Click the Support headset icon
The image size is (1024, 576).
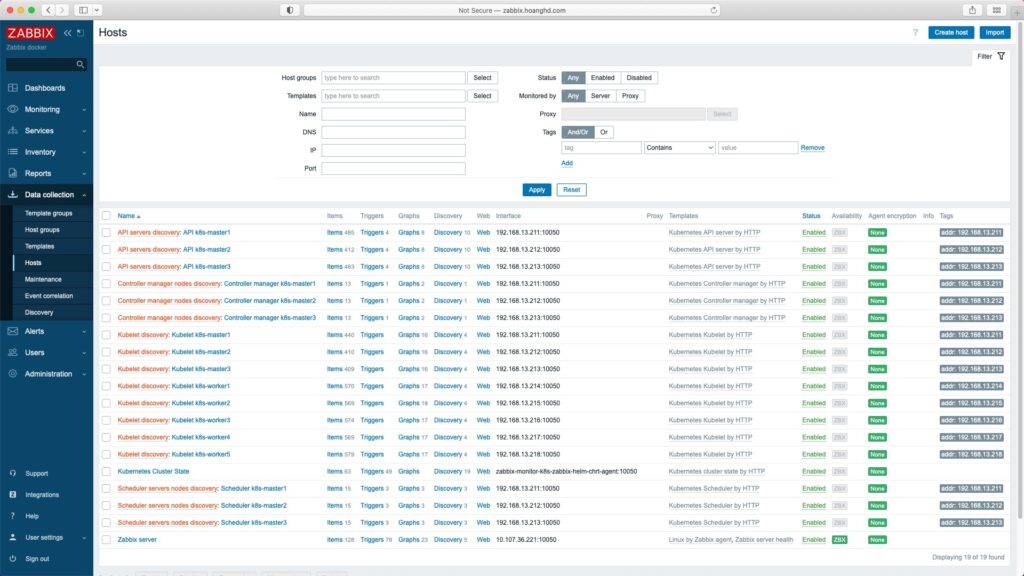tap(12, 473)
